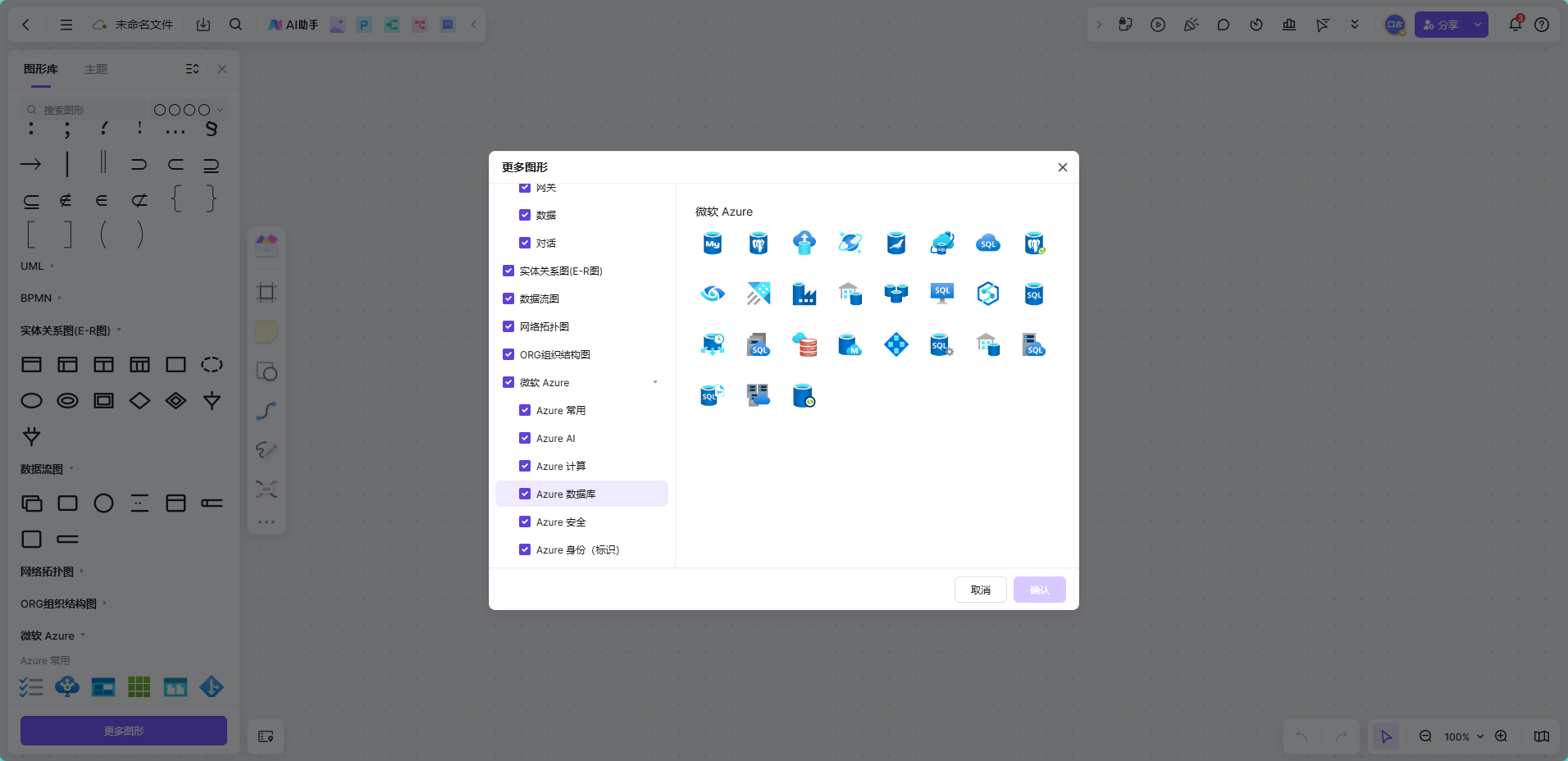Open the share button dropdown arrow
The image size is (1568, 761).
click(1478, 25)
